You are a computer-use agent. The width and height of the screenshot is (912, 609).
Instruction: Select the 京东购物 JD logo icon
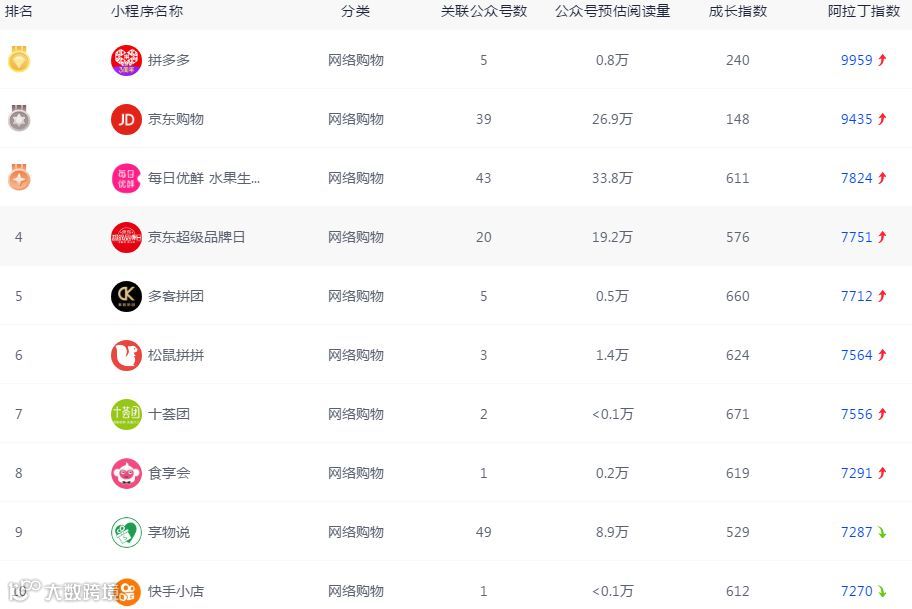coord(126,119)
